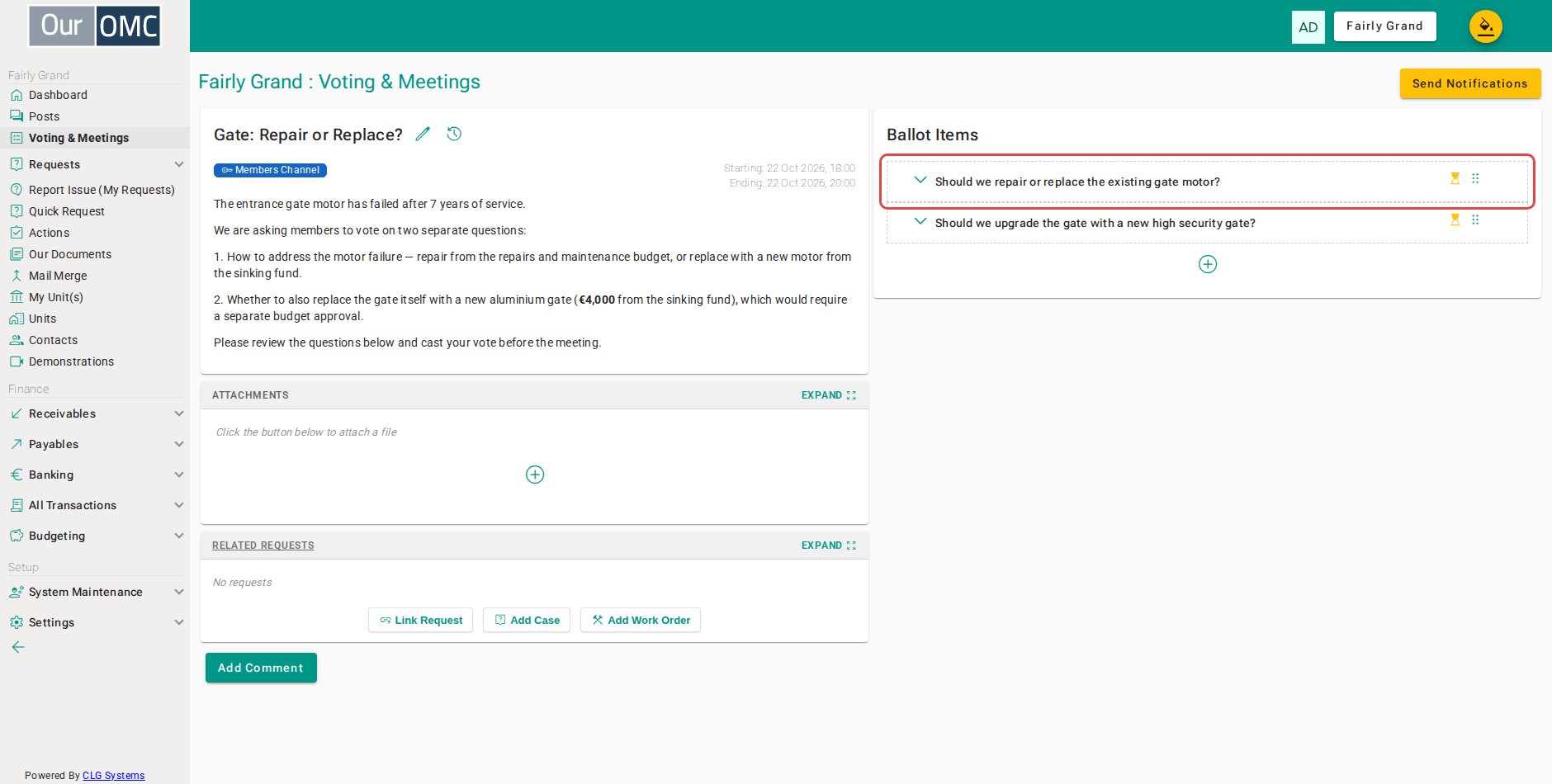
Task: Open the CLG Systems link
Action: click(x=113, y=776)
